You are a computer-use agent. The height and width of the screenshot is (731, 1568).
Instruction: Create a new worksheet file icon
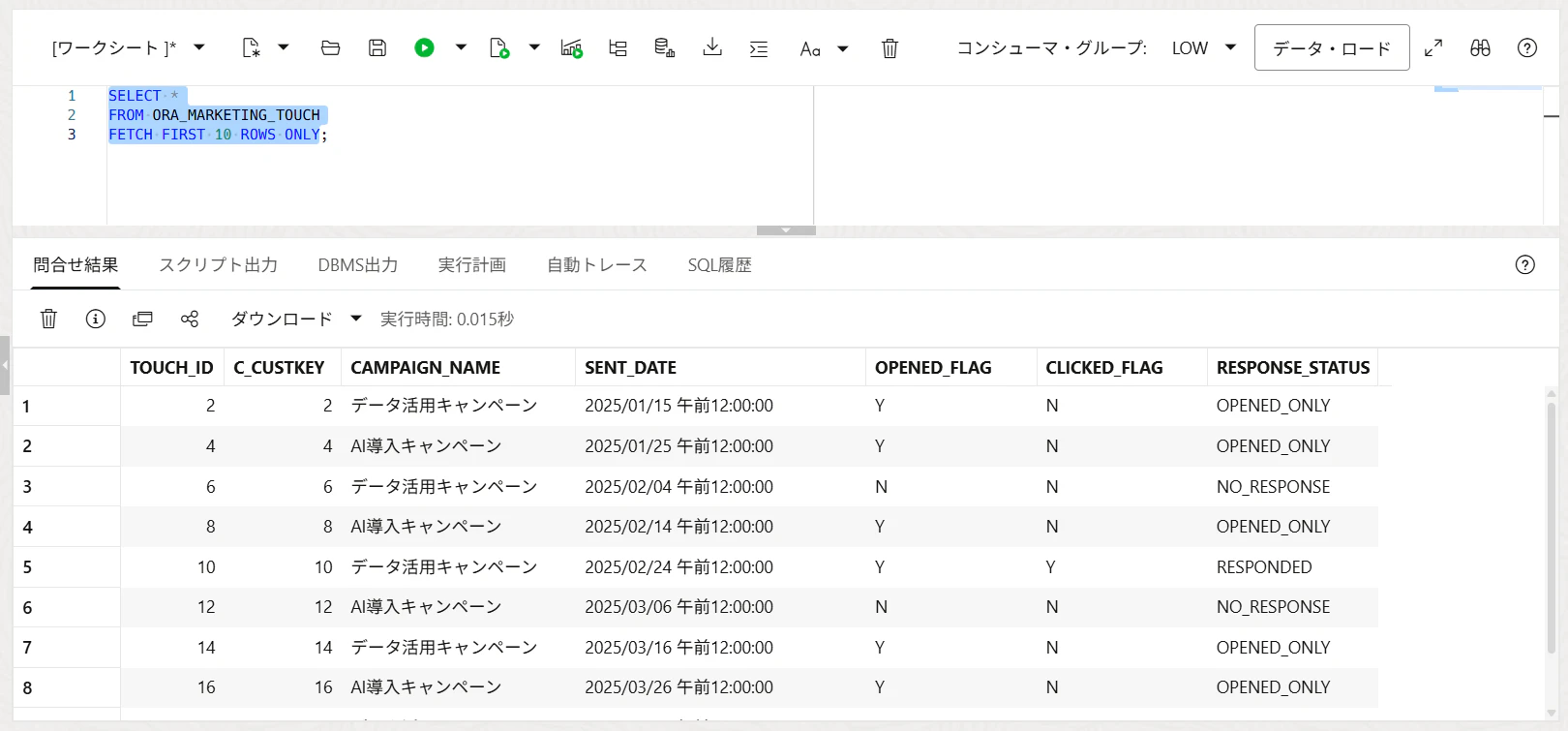click(x=251, y=47)
